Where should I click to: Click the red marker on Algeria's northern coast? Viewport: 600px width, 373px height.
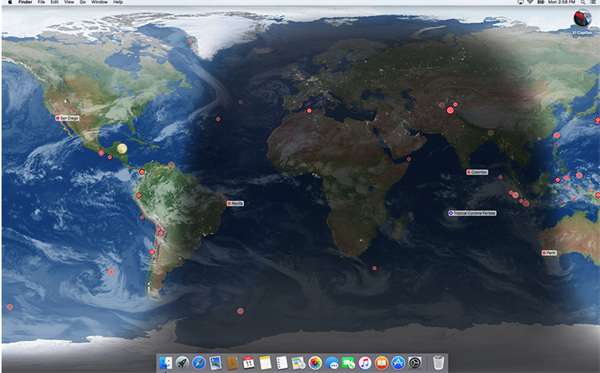tap(309, 111)
